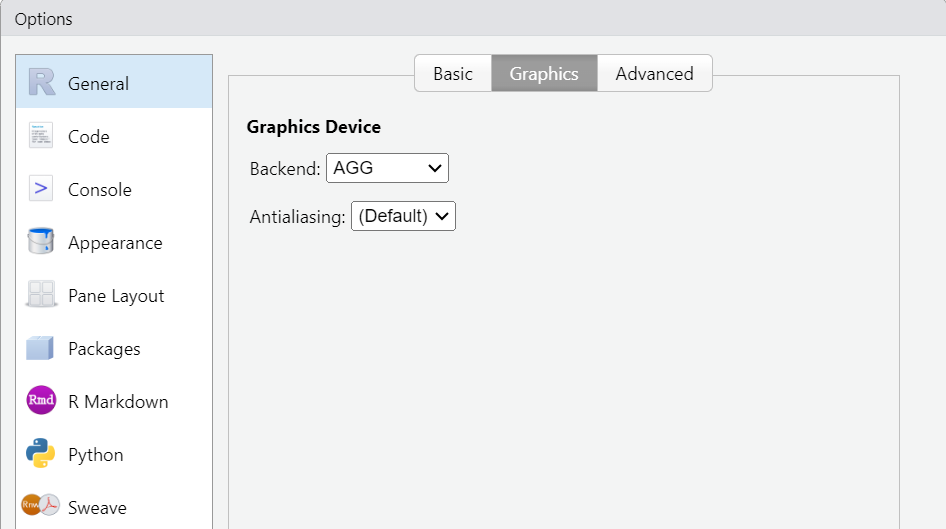Open the Console prompt icon
The height and width of the screenshot is (529, 946).
coord(41,189)
